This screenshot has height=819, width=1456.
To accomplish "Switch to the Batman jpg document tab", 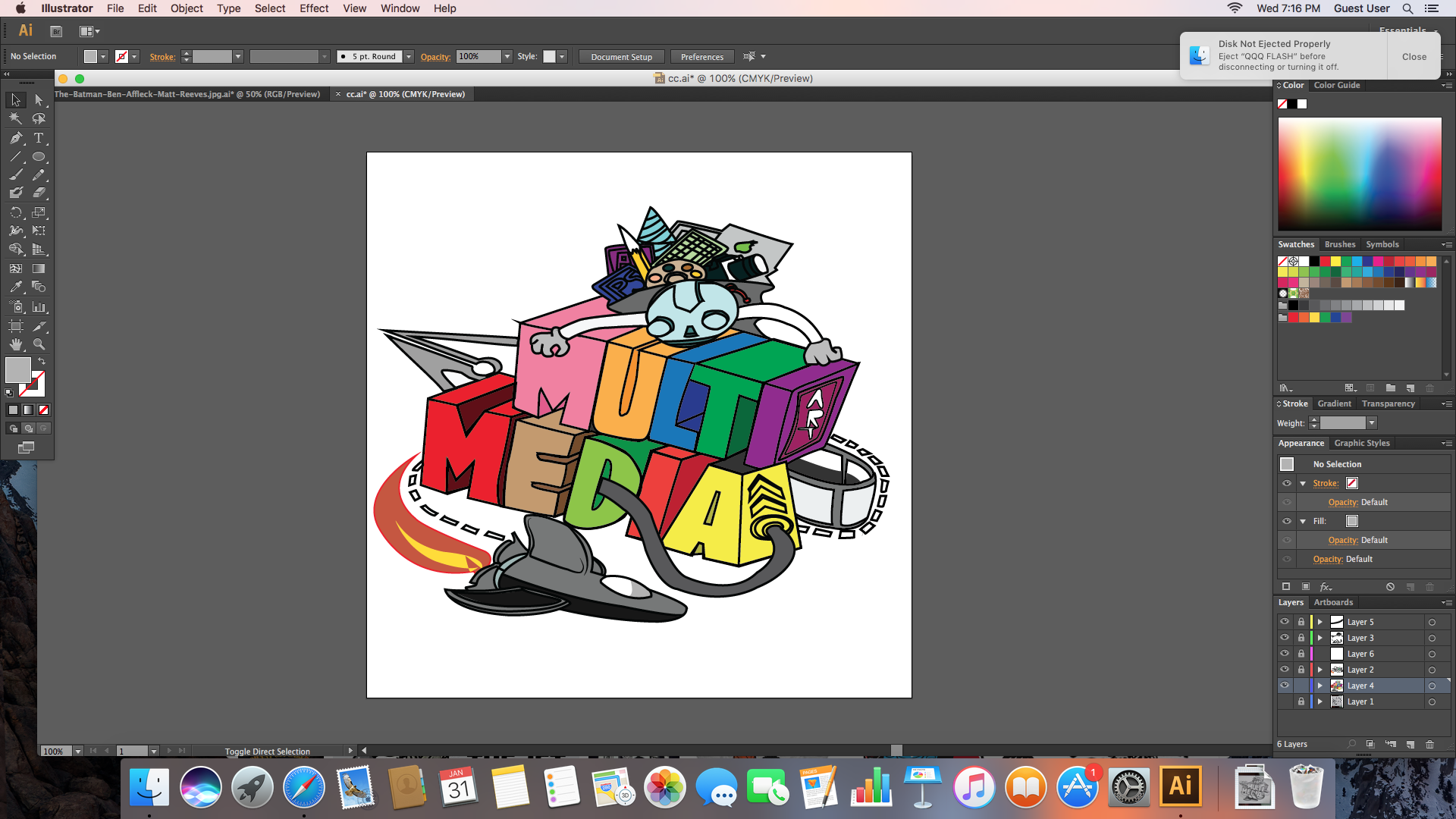I will point(187,94).
